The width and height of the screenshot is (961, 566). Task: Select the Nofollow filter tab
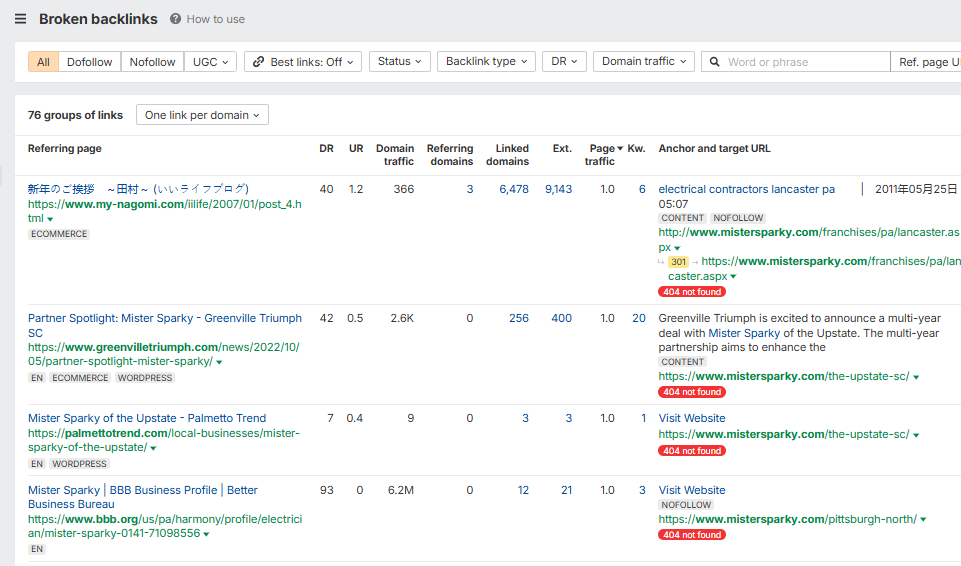click(x=152, y=62)
